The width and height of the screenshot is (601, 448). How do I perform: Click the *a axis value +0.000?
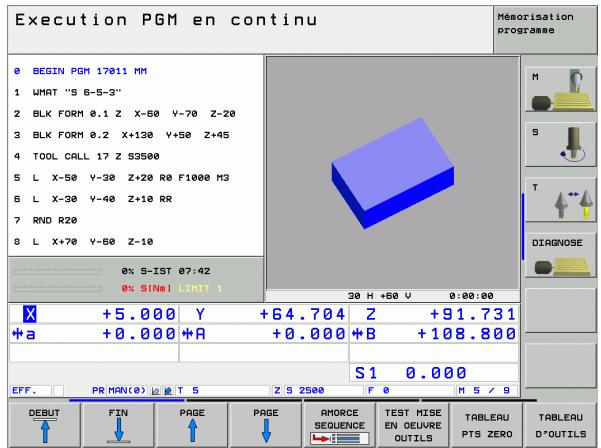(x=139, y=334)
